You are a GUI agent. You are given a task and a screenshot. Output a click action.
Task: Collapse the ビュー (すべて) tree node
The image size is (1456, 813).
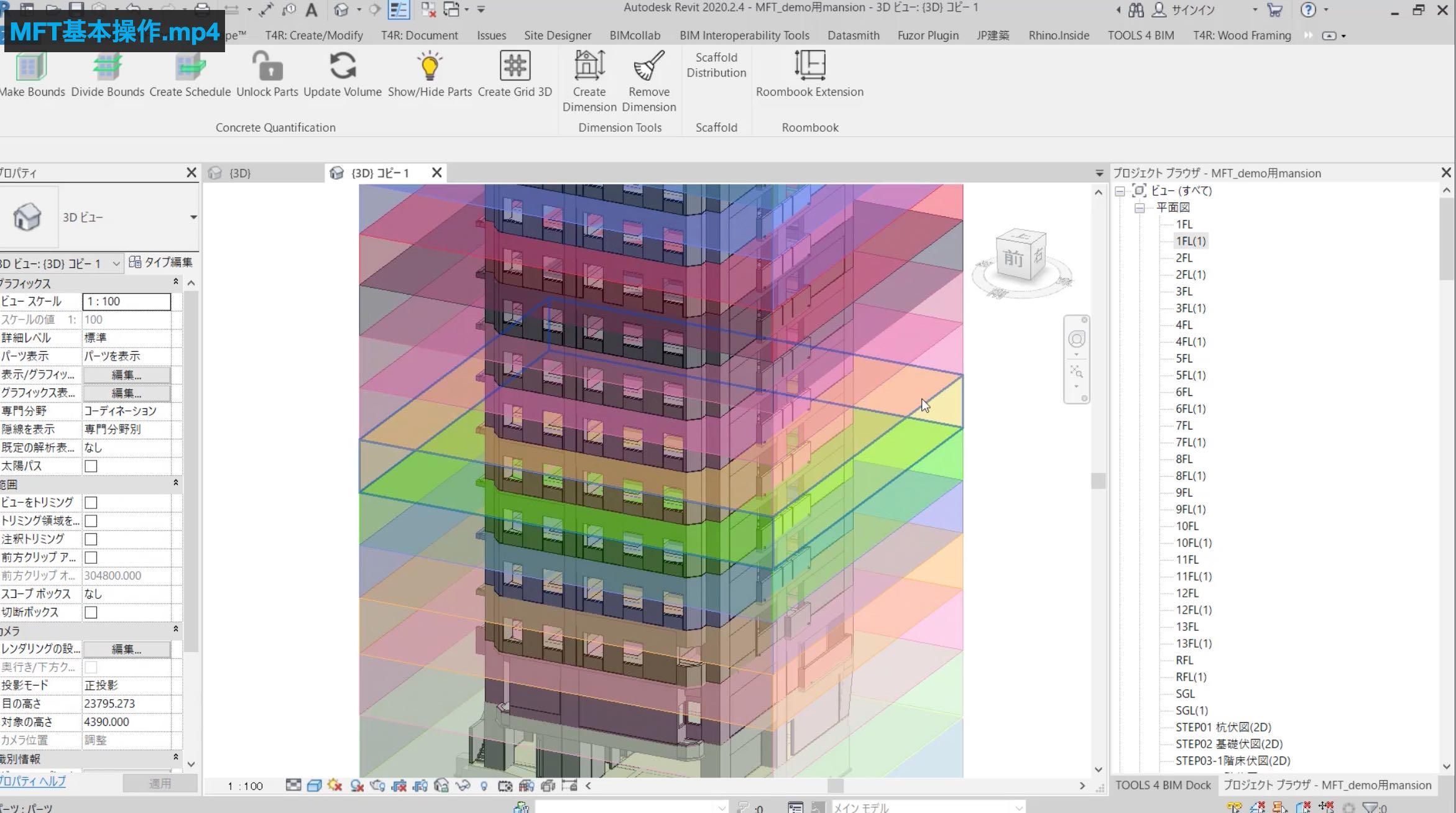pyautogui.click(x=1120, y=191)
